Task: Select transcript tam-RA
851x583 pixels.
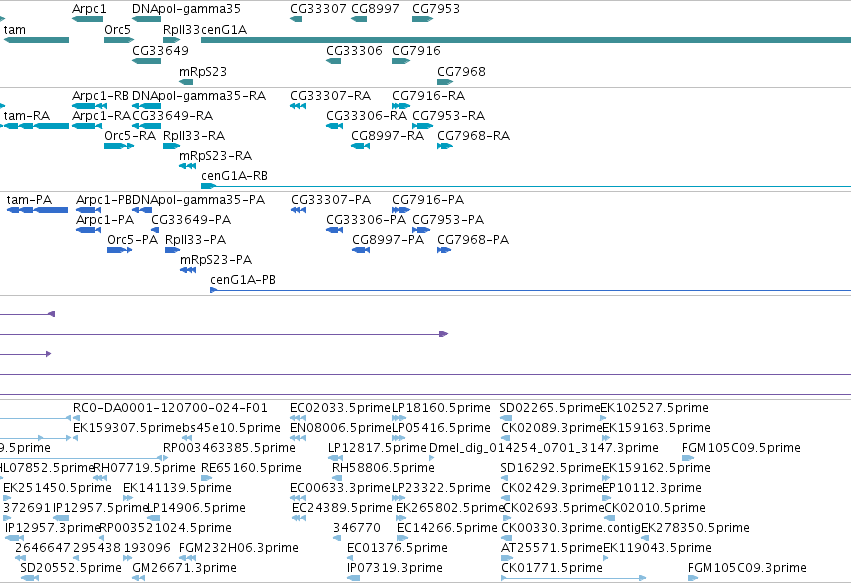Action: tap(27, 116)
